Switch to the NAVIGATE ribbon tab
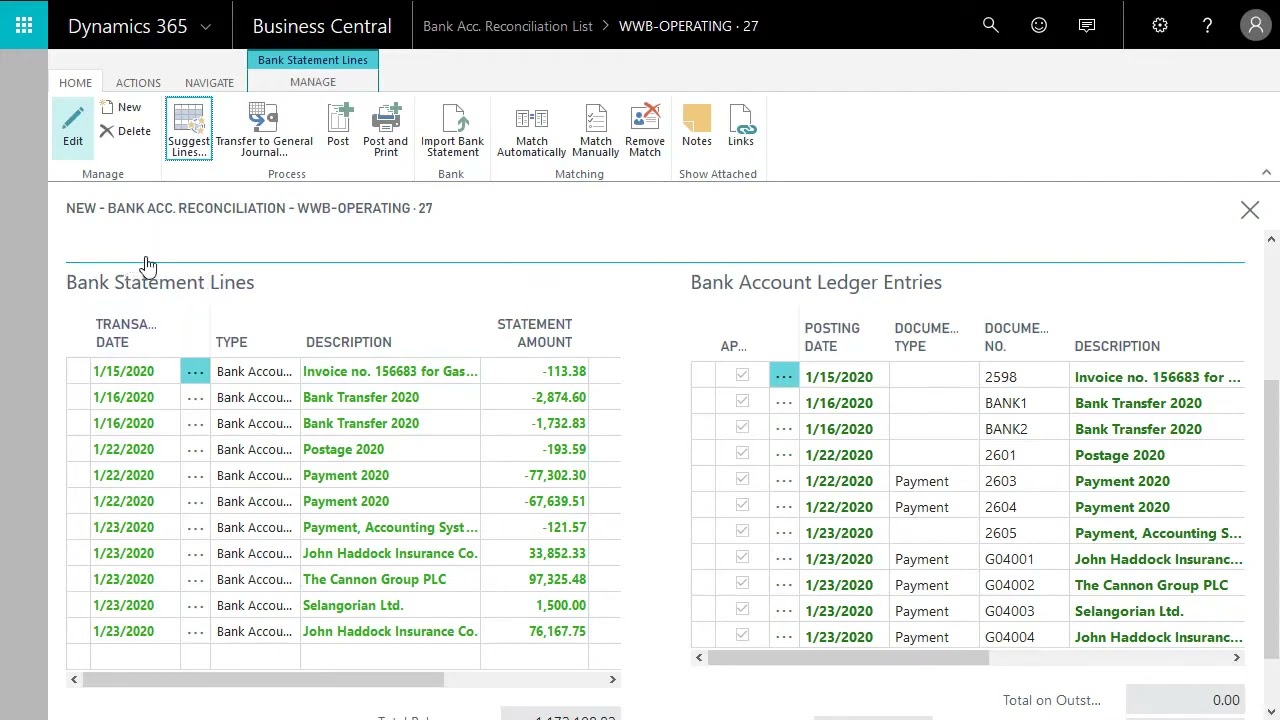The height and width of the screenshot is (720, 1280). coord(209,83)
